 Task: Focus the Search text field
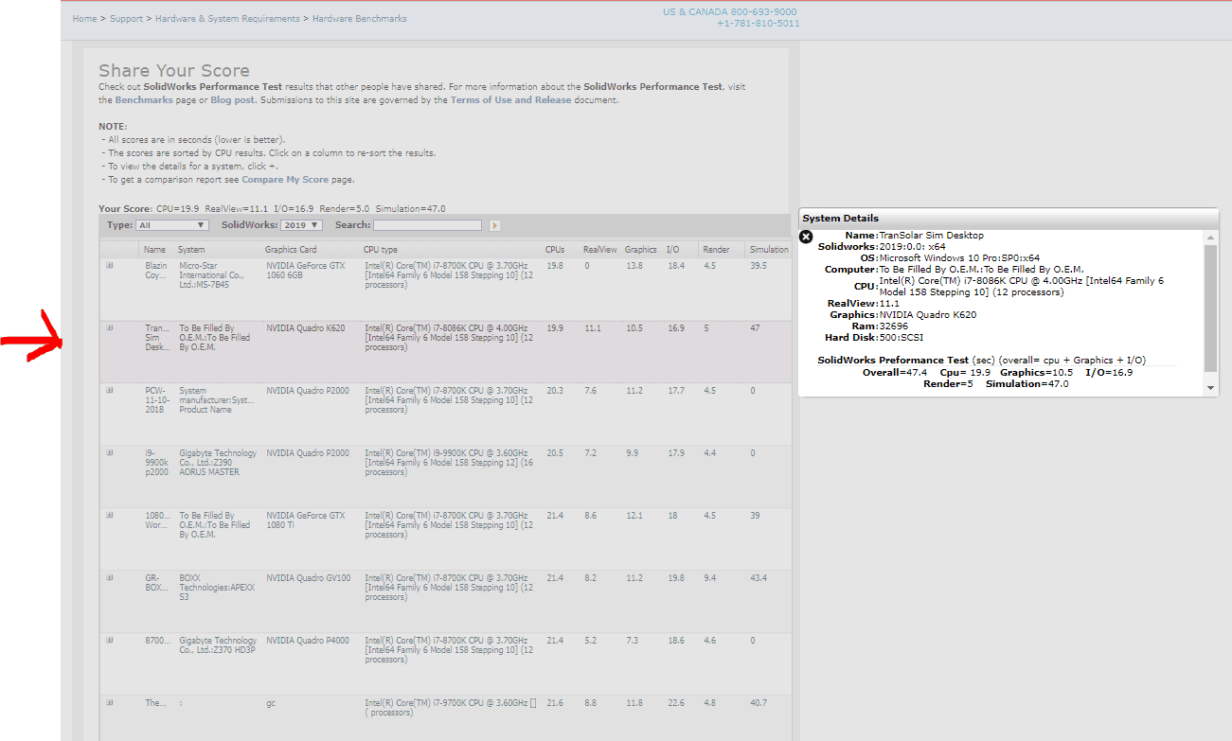pos(427,226)
